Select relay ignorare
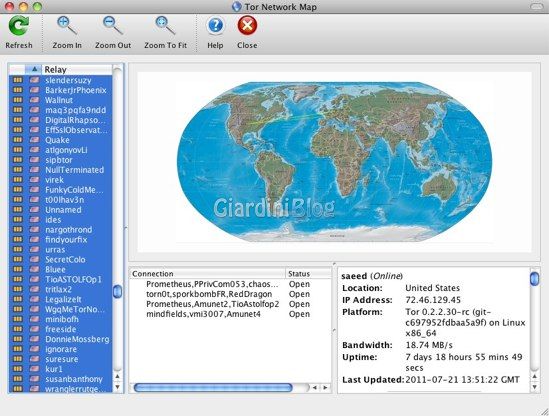The width and height of the screenshot is (549, 416). pos(61,349)
